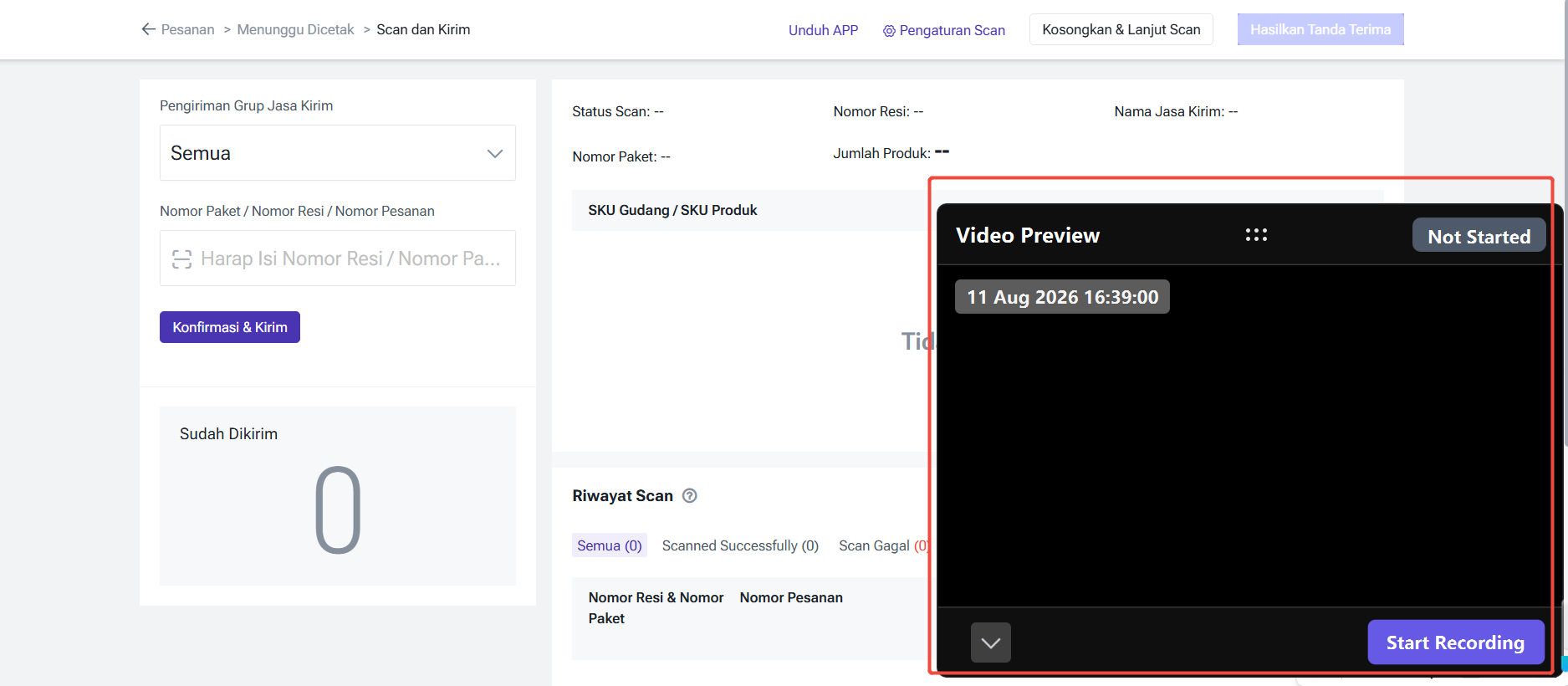
Task: Open the Pesanan breadcrumb
Action: [x=187, y=29]
